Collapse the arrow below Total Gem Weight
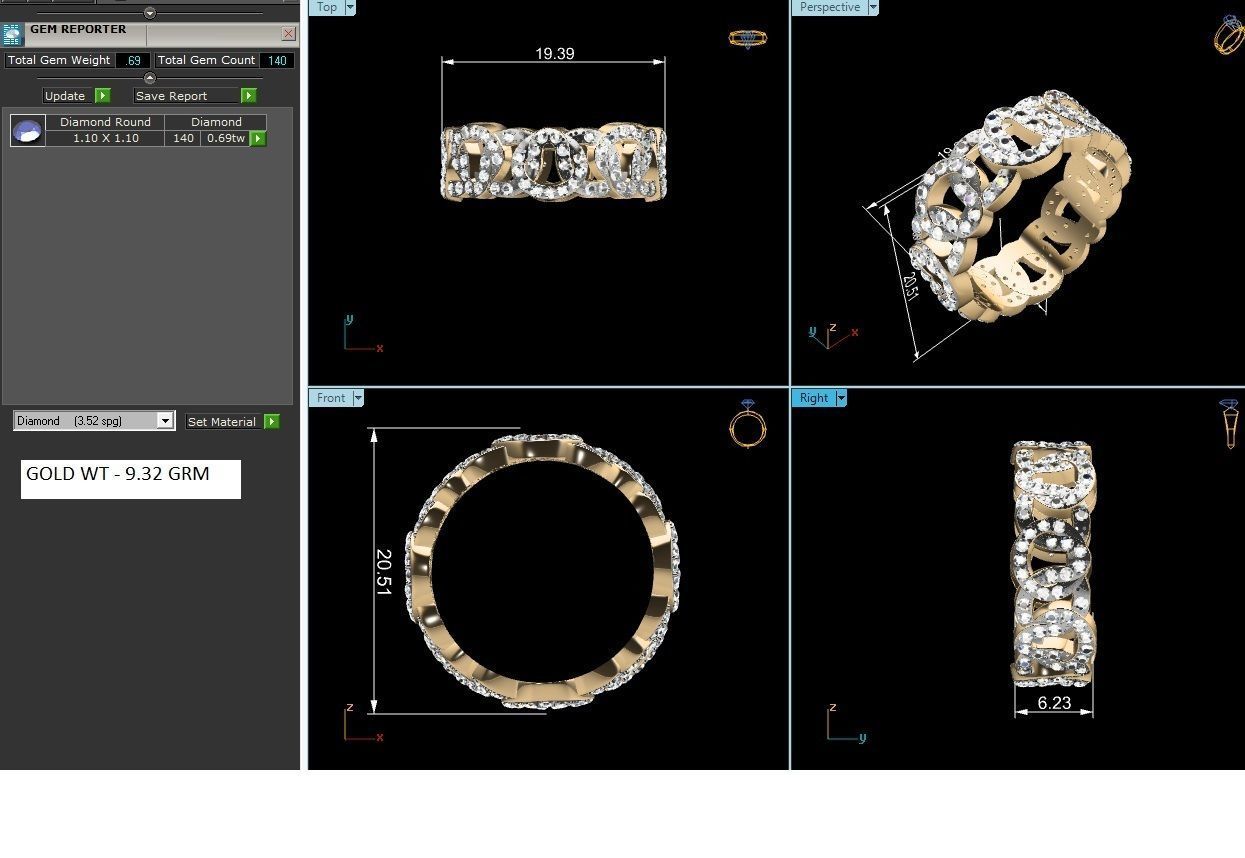 pos(150,78)
